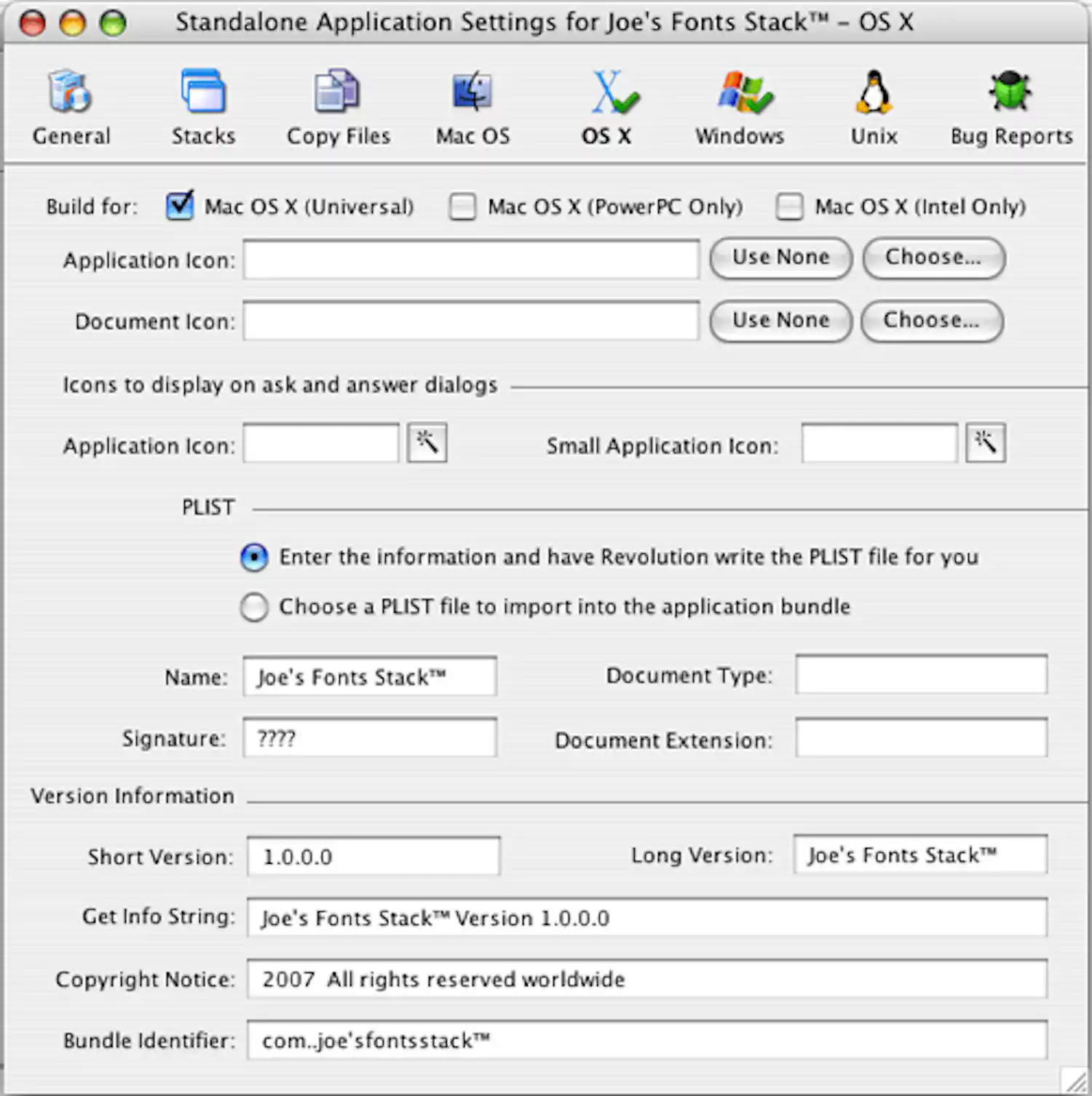The image size is (1092, 1096).
Task: Click the Application Icon file path field
Action: [470, 260]
